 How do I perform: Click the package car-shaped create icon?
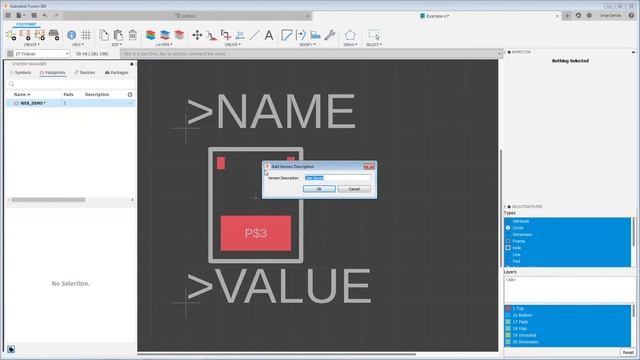pyautogui.click(x=54, y=35)
